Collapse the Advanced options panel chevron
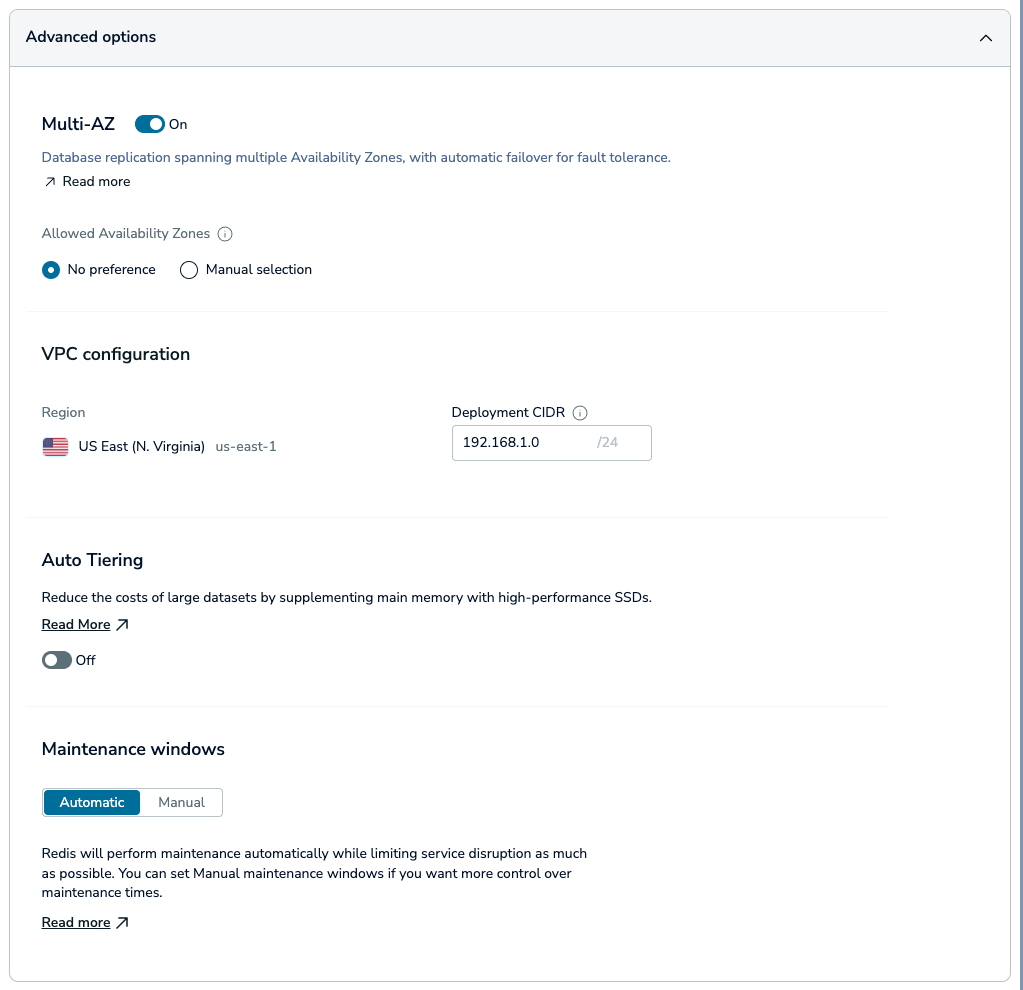 tap(985, 38)
